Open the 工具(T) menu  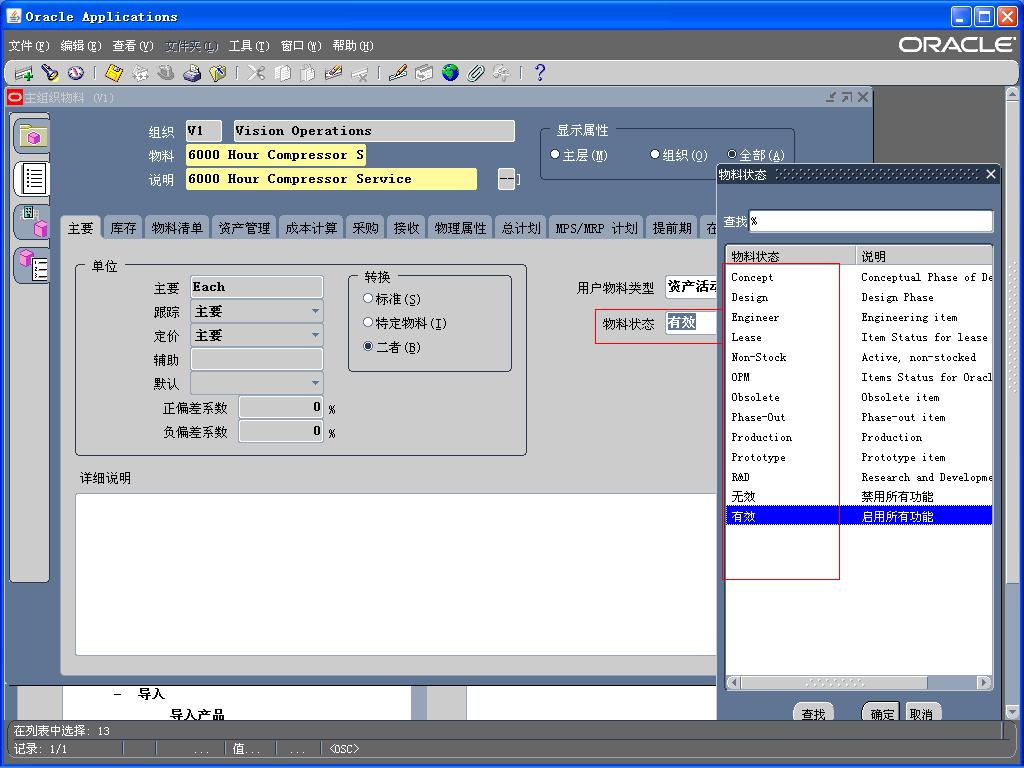pos(249,46)
